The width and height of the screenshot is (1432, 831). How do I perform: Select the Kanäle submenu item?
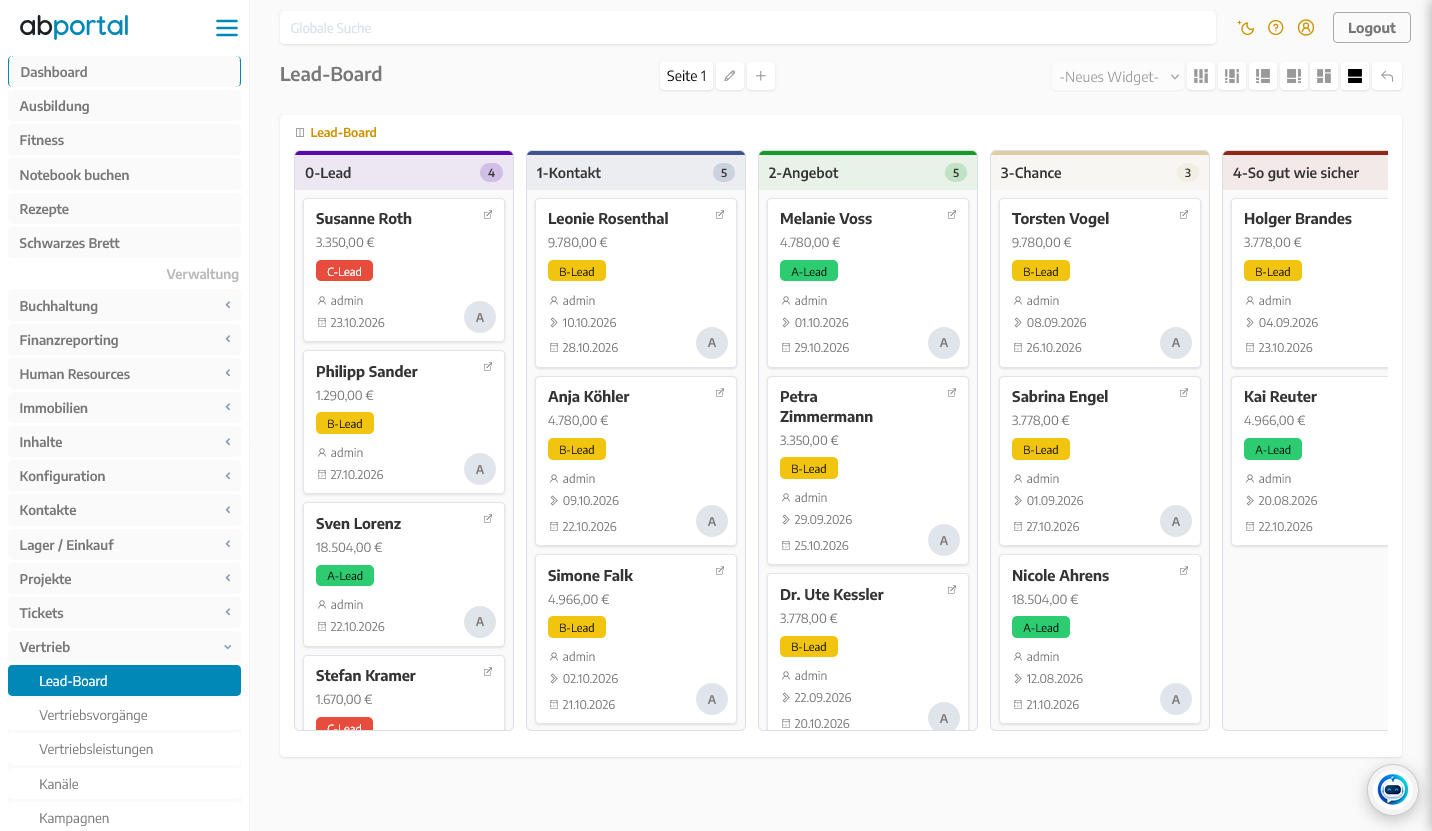[124, 784]
